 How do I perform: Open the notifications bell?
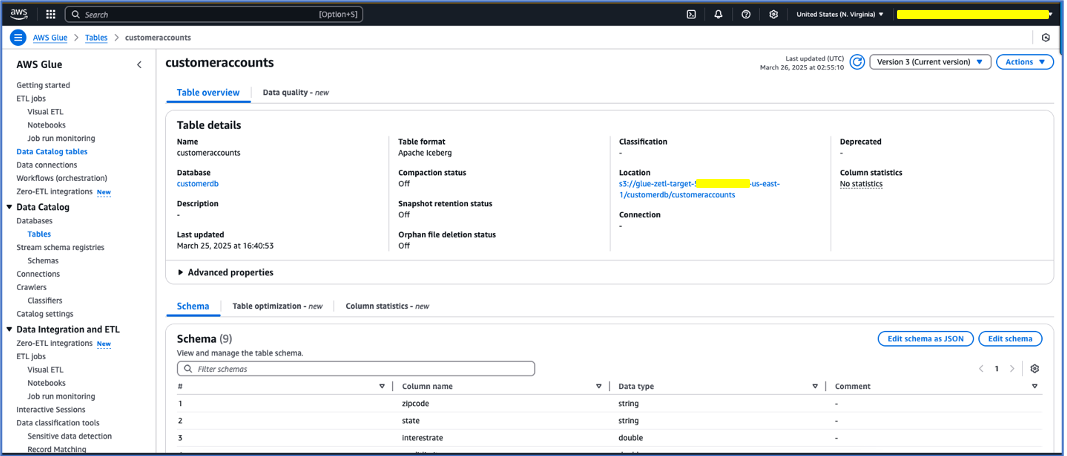[x=718, y=14]
